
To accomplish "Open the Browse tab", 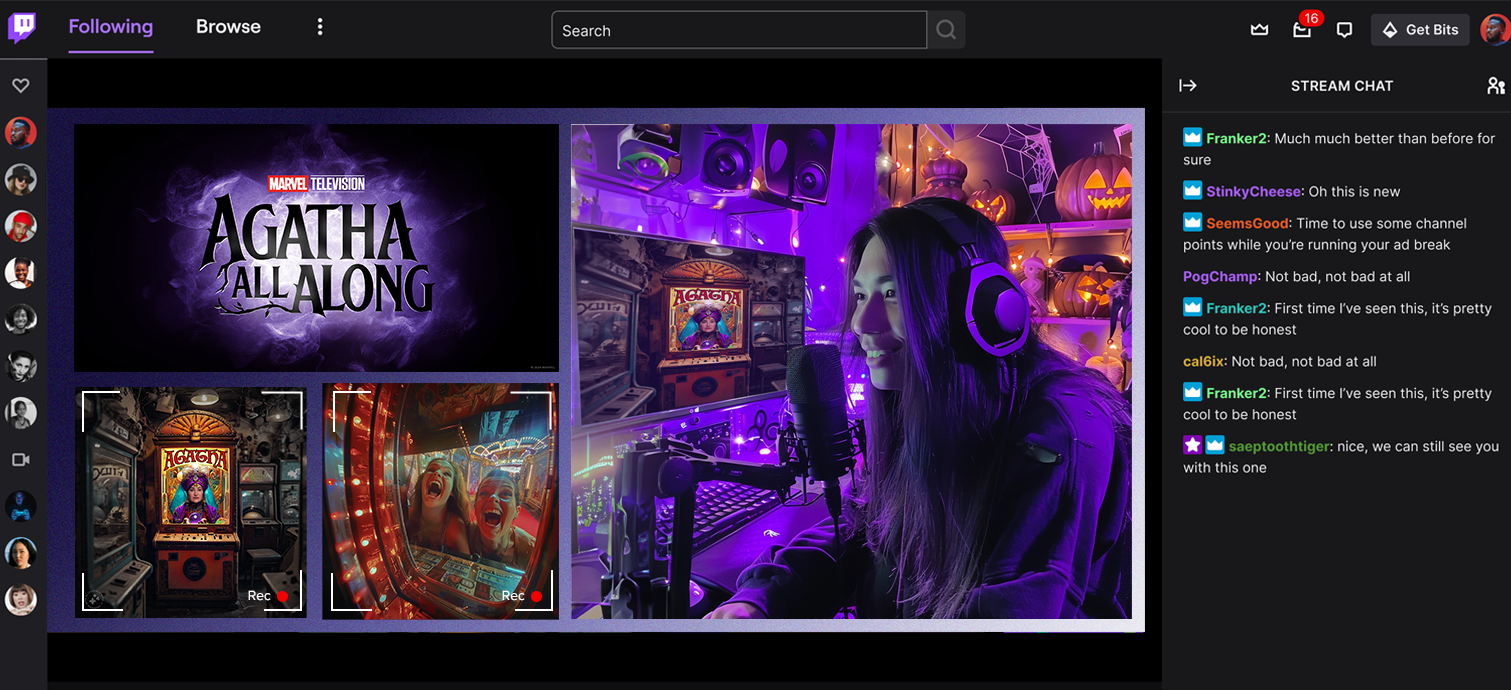I will 228,27.
